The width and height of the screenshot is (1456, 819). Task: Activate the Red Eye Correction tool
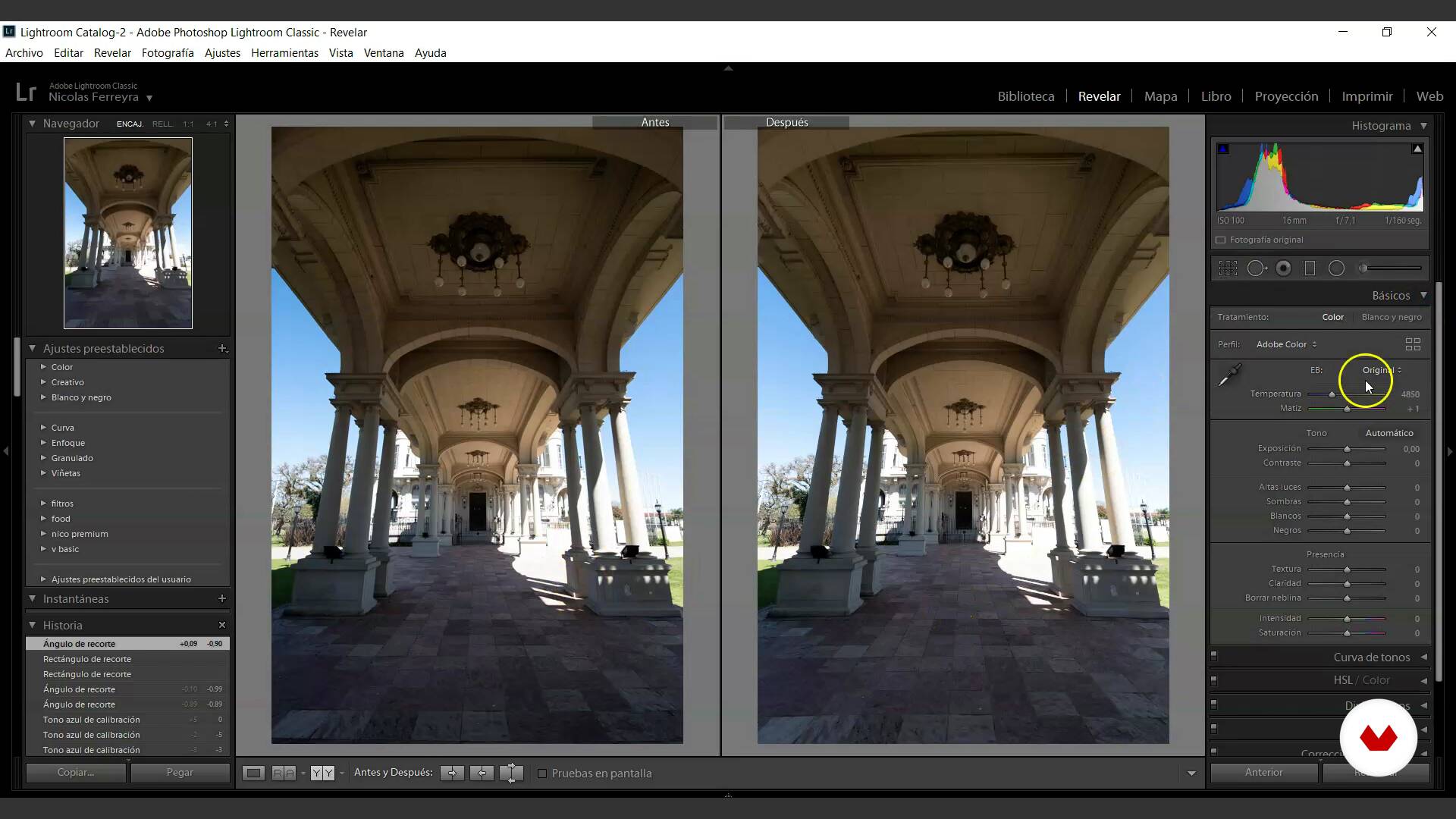[1283, 268]
